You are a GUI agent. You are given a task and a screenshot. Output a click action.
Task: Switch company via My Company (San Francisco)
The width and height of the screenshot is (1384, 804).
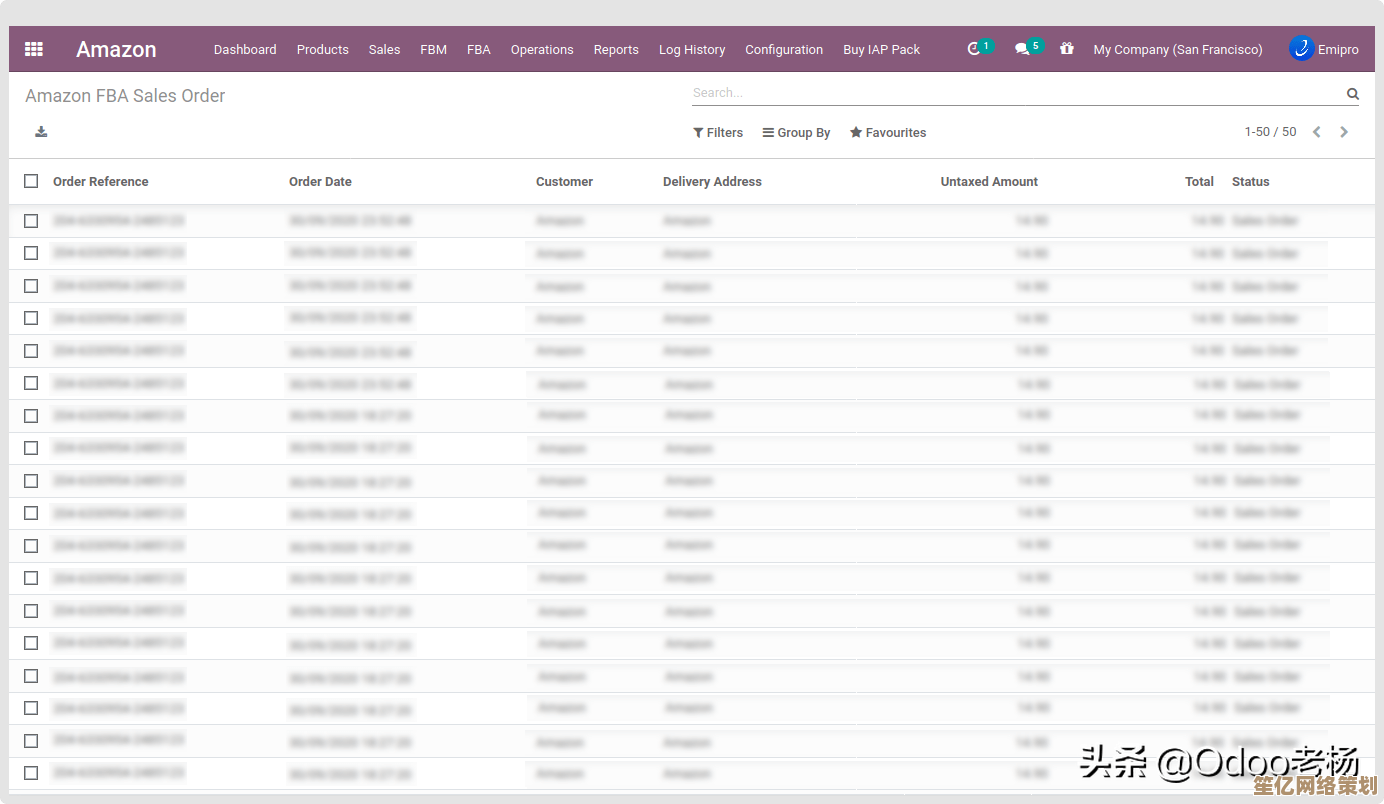click(1178, 49)
